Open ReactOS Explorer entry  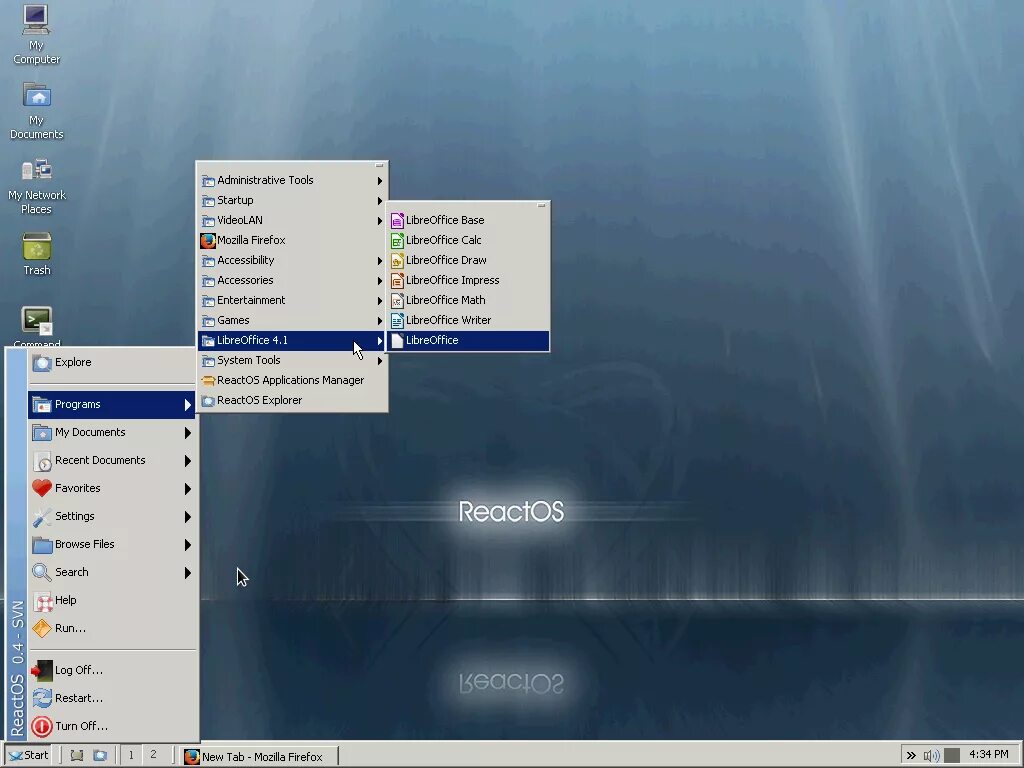click(292, 400)
